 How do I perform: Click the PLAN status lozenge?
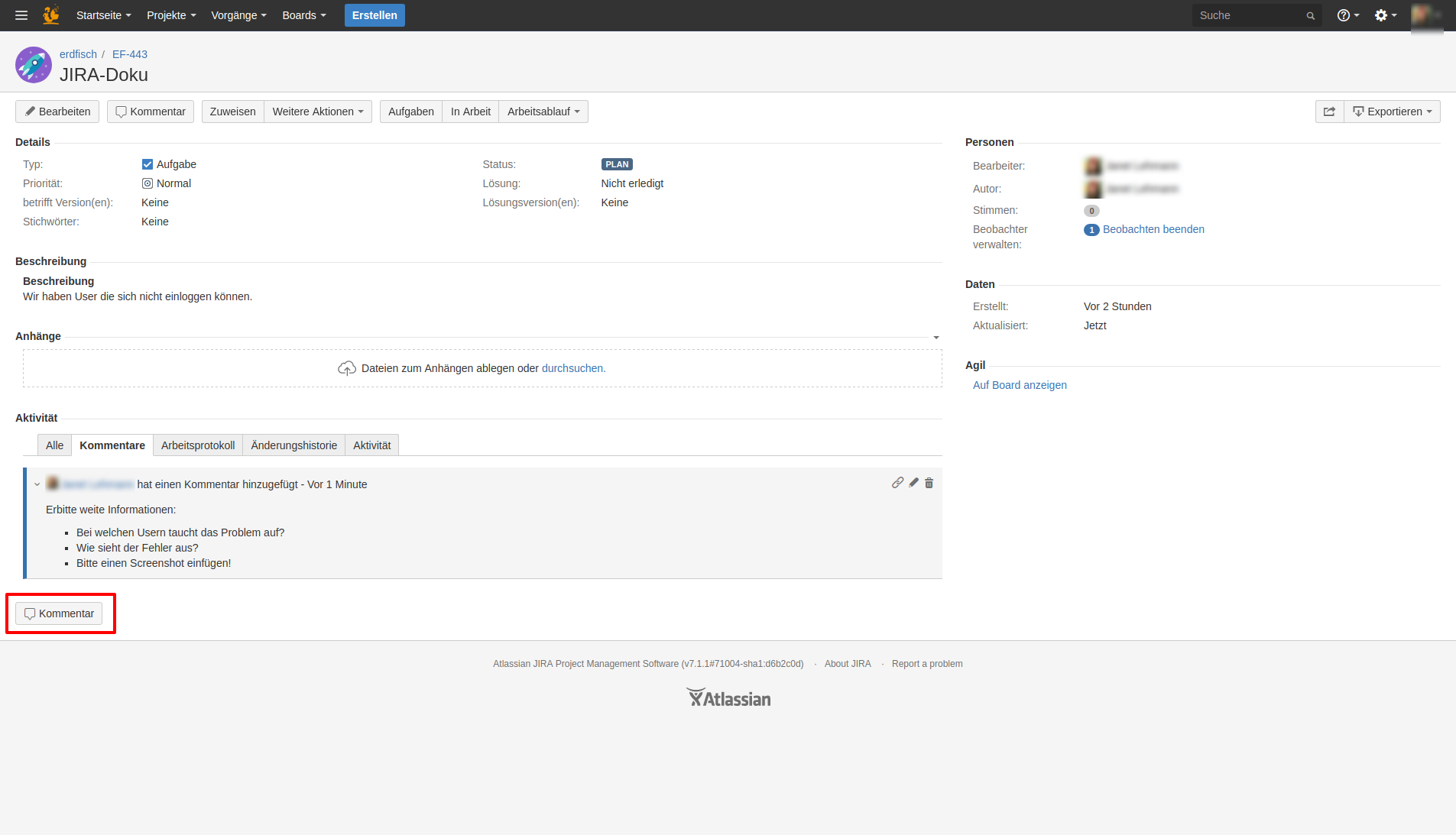click(x=617, y=164)
